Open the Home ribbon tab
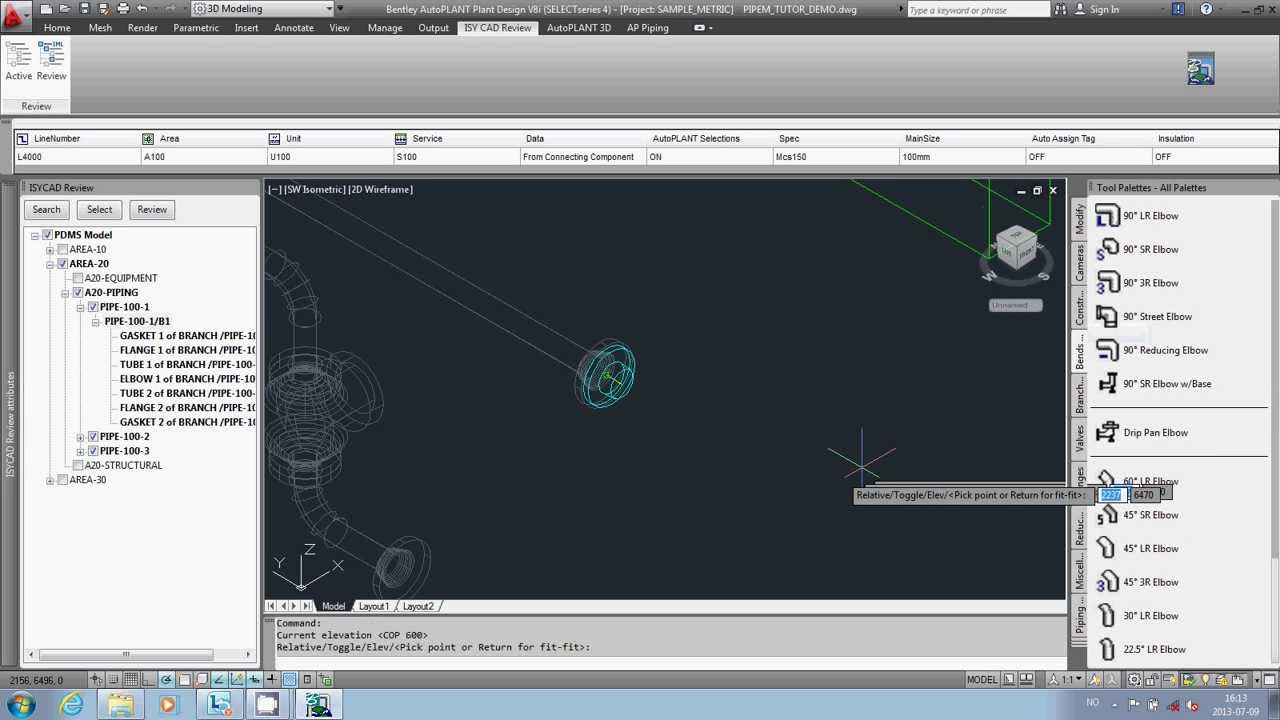Screen dimensions: 1280x720 point(57,28)
